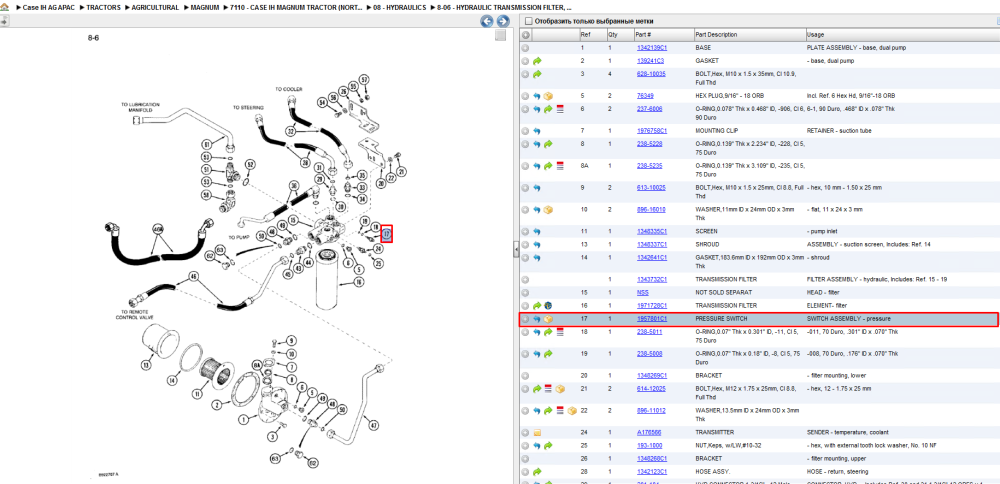Click green arrow in HOSE ASSY. row
The image size is (1000, 484).
click(x=537, y=471)
